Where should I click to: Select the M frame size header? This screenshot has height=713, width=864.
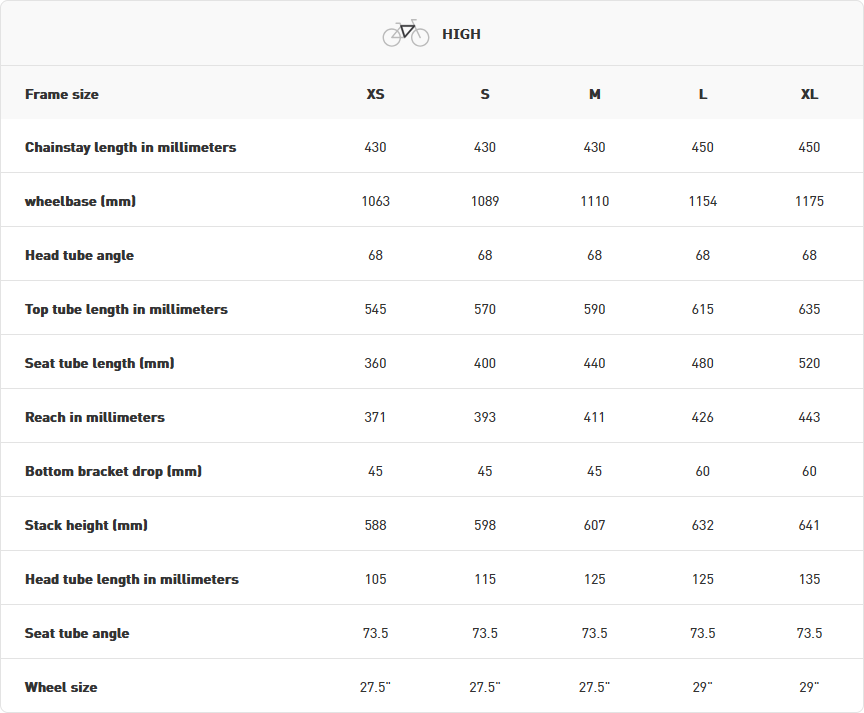(595, 94)
